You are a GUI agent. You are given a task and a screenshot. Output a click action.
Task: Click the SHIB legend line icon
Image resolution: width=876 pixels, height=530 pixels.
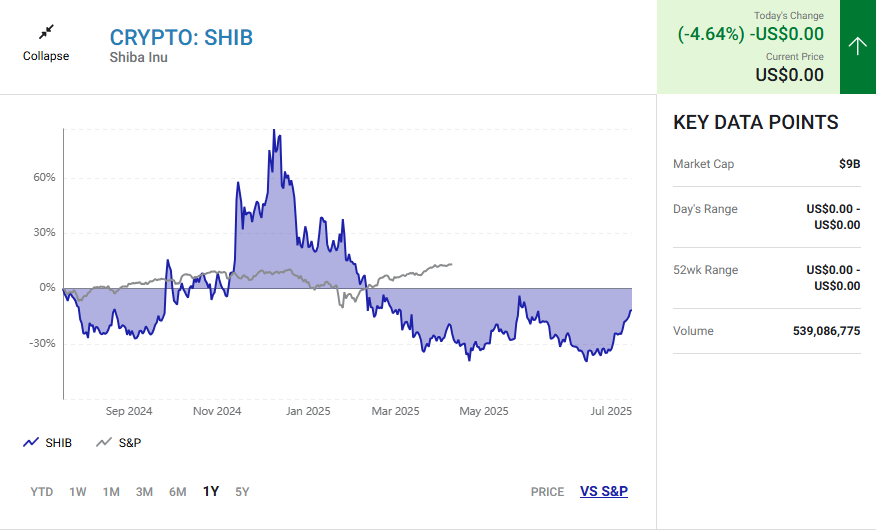pos(31,442)
